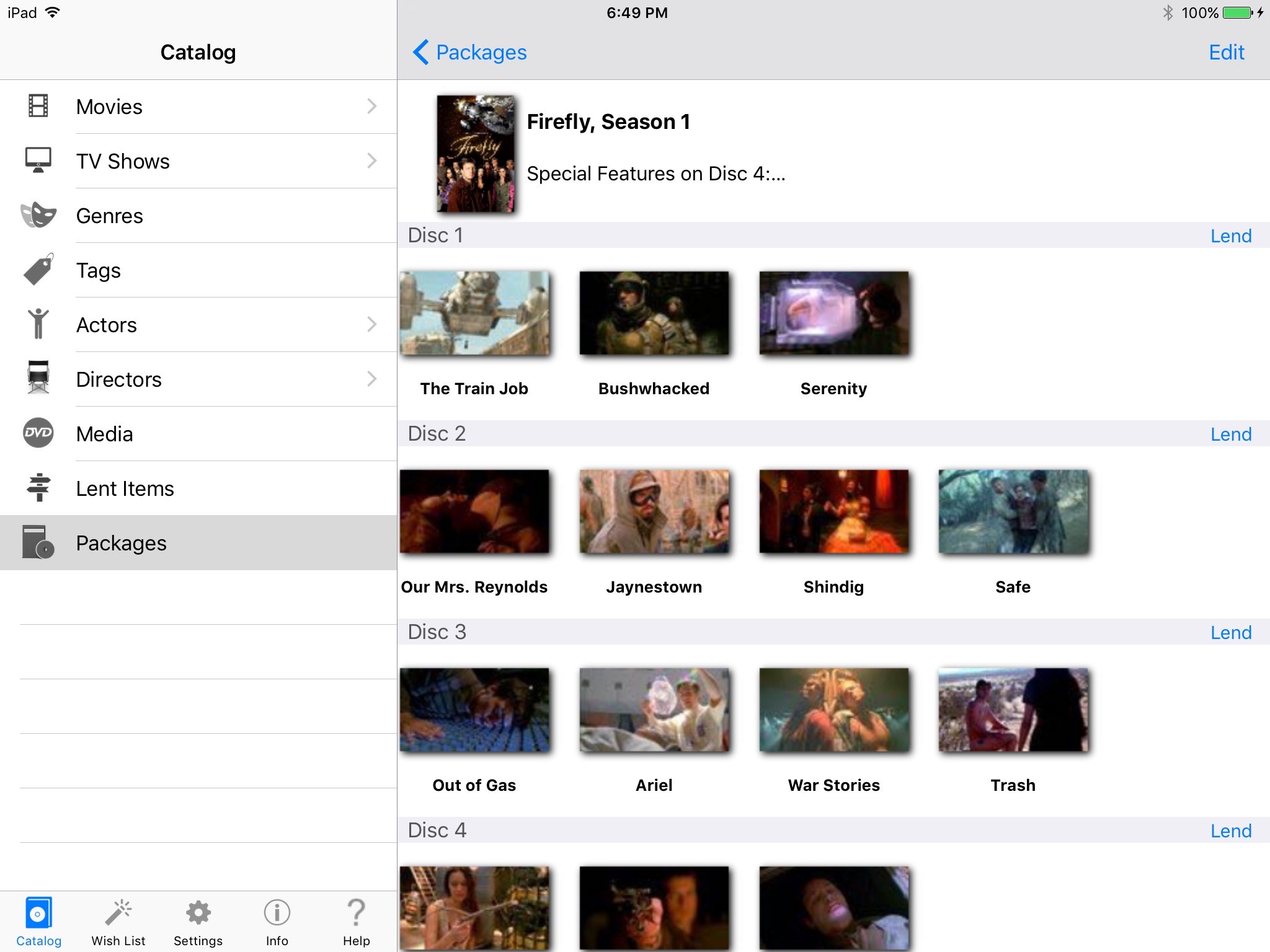Open the Firefly Season 1 cover art
Image resolution: width=1270 pixels, height=952 pixels.
point(476,154)
